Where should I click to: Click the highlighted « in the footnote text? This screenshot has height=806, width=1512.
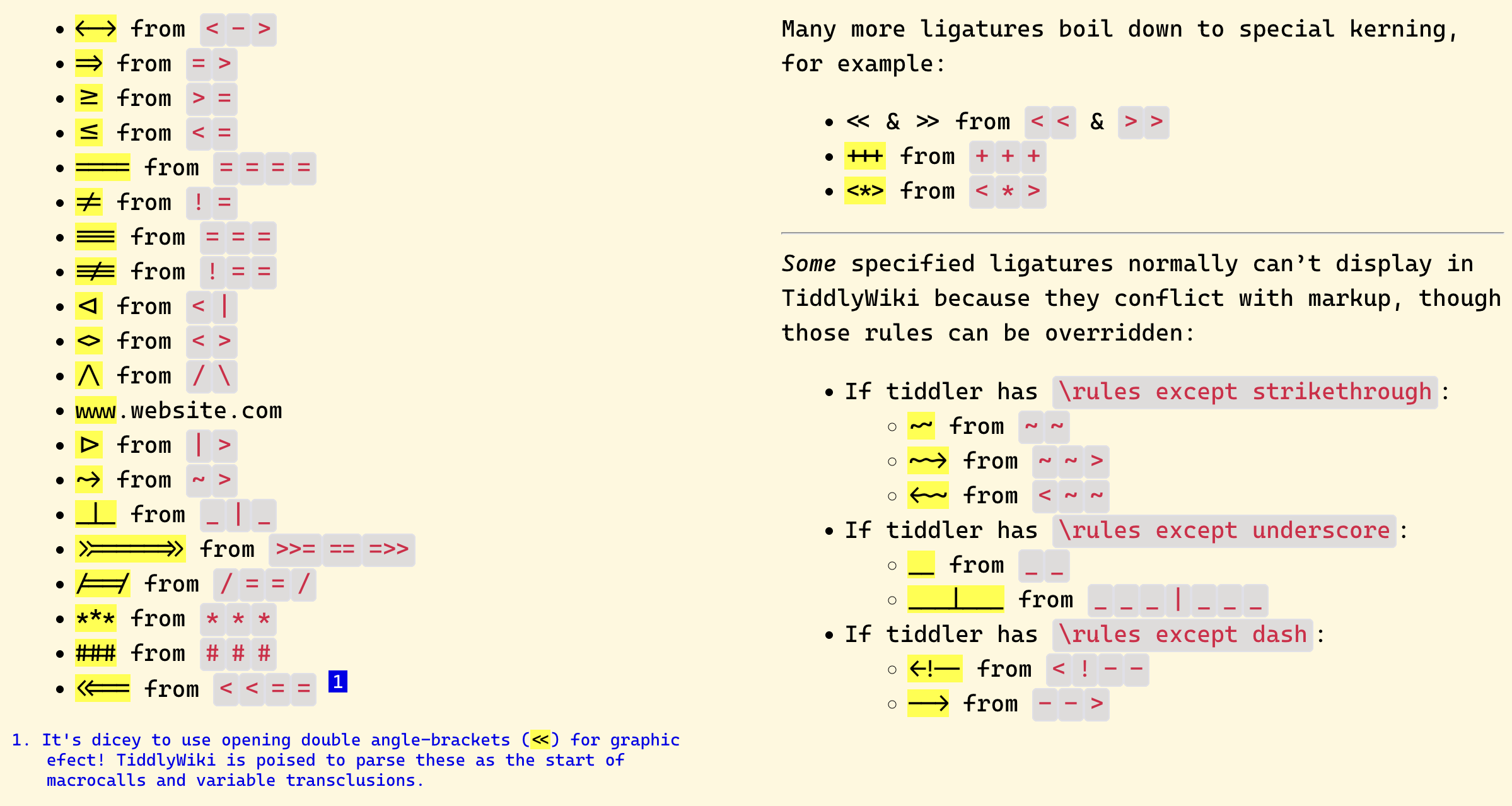tap(540, 739)
